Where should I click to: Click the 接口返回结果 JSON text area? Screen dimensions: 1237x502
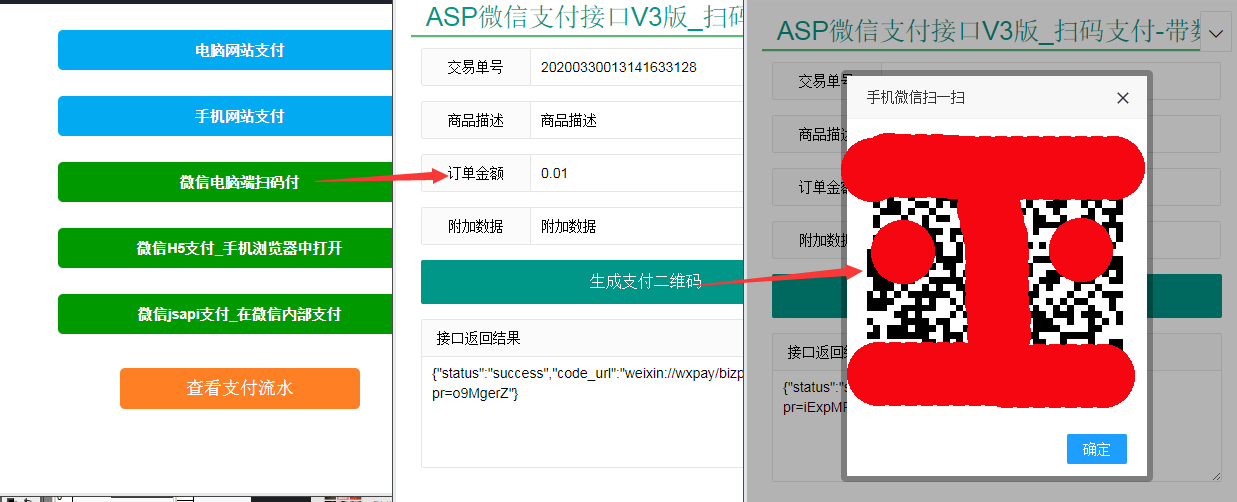point(582,412)
